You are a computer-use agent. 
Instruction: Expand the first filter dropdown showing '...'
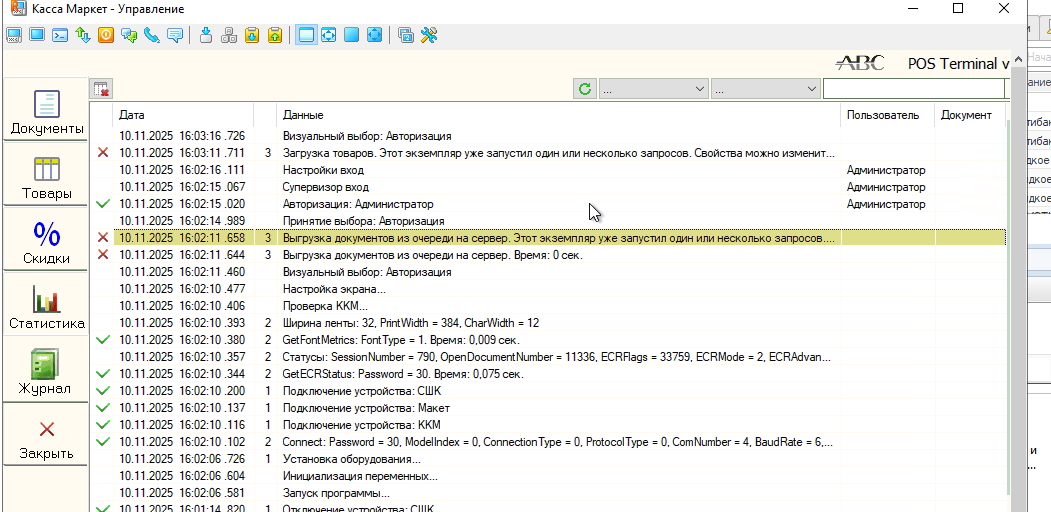[x=654, y=88]
